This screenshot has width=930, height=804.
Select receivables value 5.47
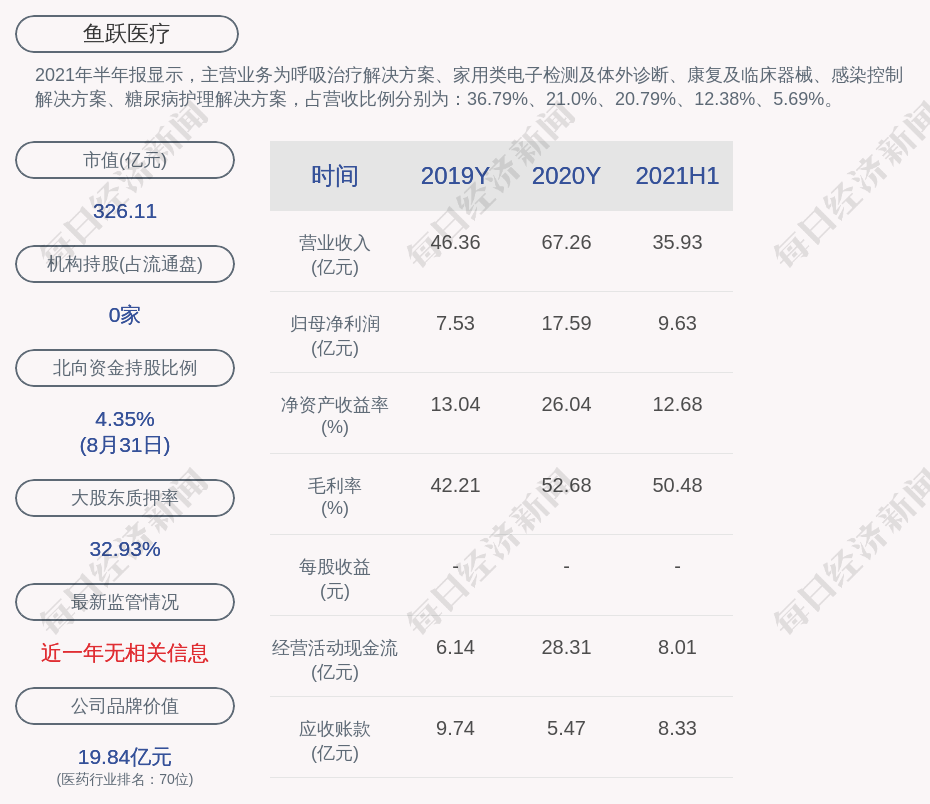566,729
